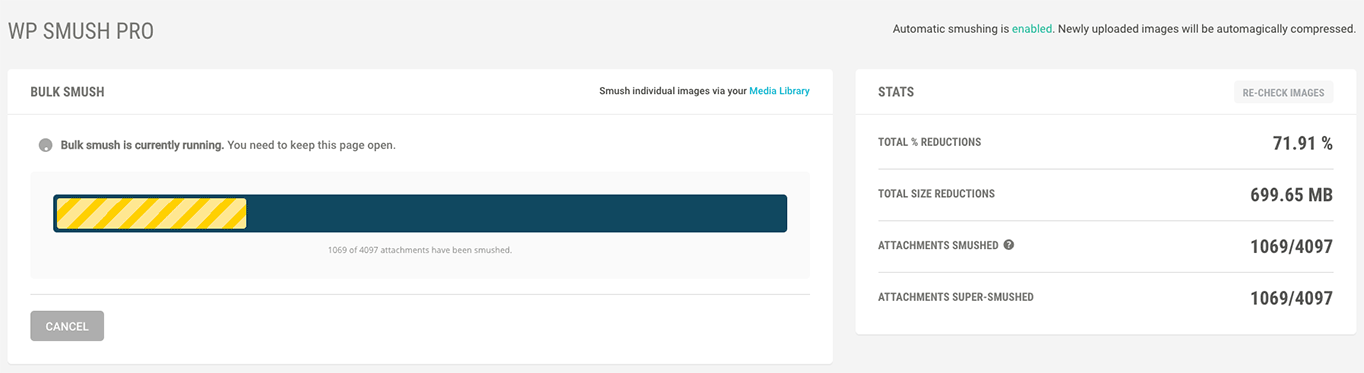Select the STATS panel heading

click(x=896, y=92)
